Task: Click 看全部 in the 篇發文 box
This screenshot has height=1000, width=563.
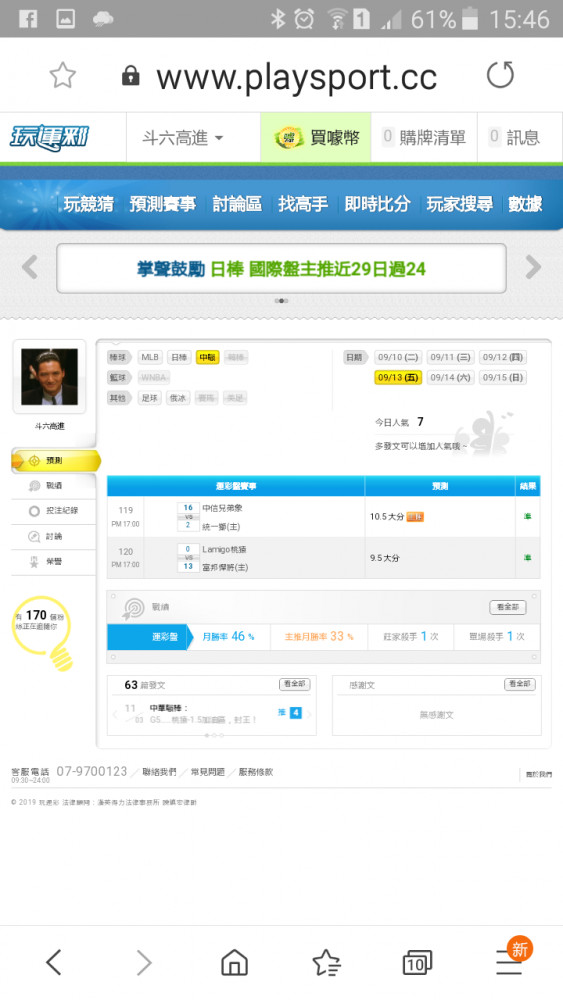Action: pyautogui.click(x=294, y=684)
